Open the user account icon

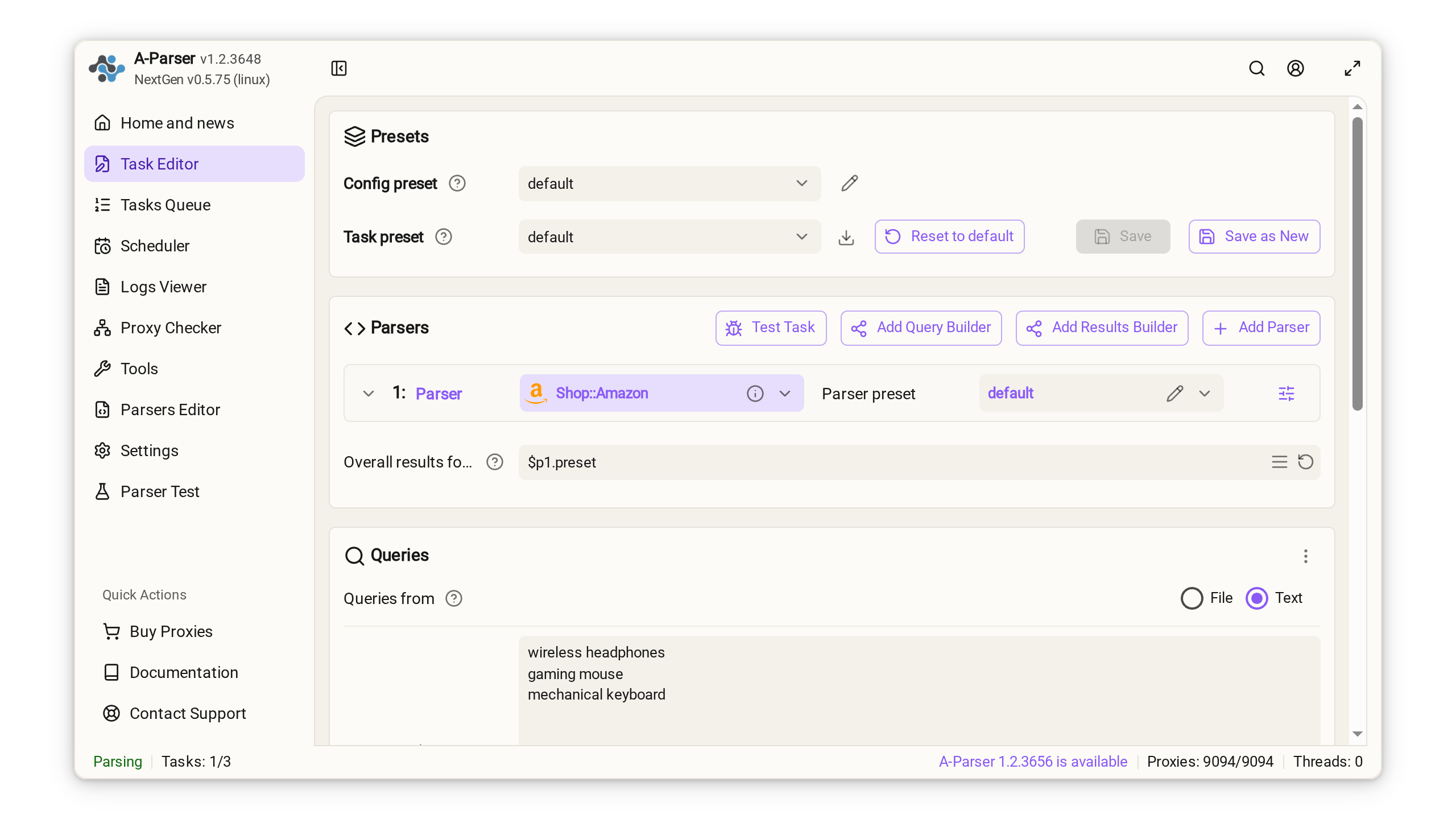(1296, 68)
